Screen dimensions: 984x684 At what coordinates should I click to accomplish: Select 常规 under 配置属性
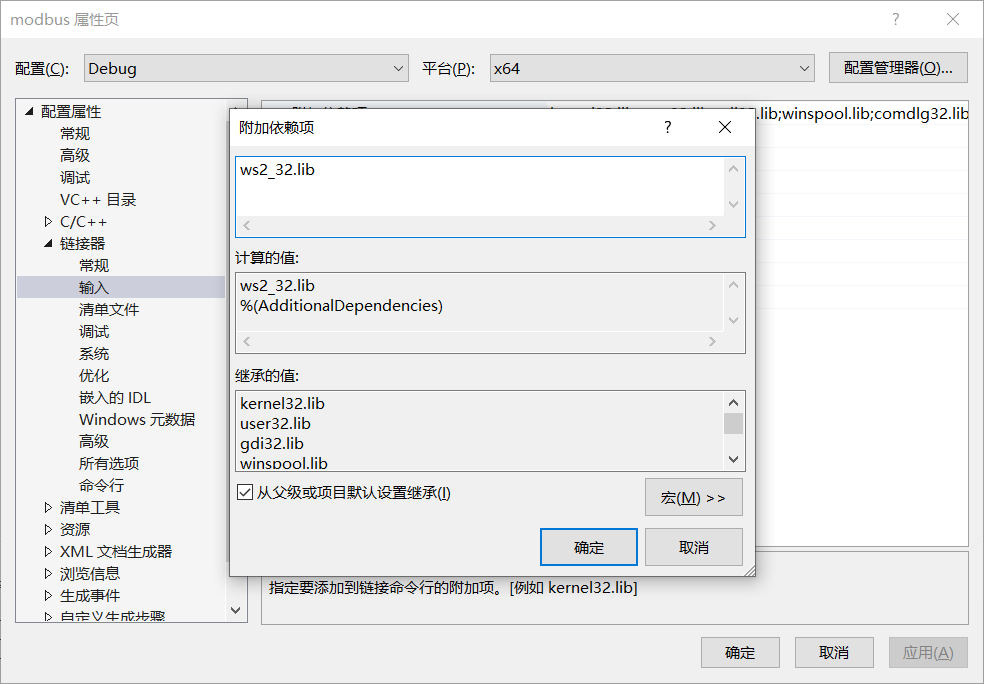pyautogui.click(x=75, y=134)
